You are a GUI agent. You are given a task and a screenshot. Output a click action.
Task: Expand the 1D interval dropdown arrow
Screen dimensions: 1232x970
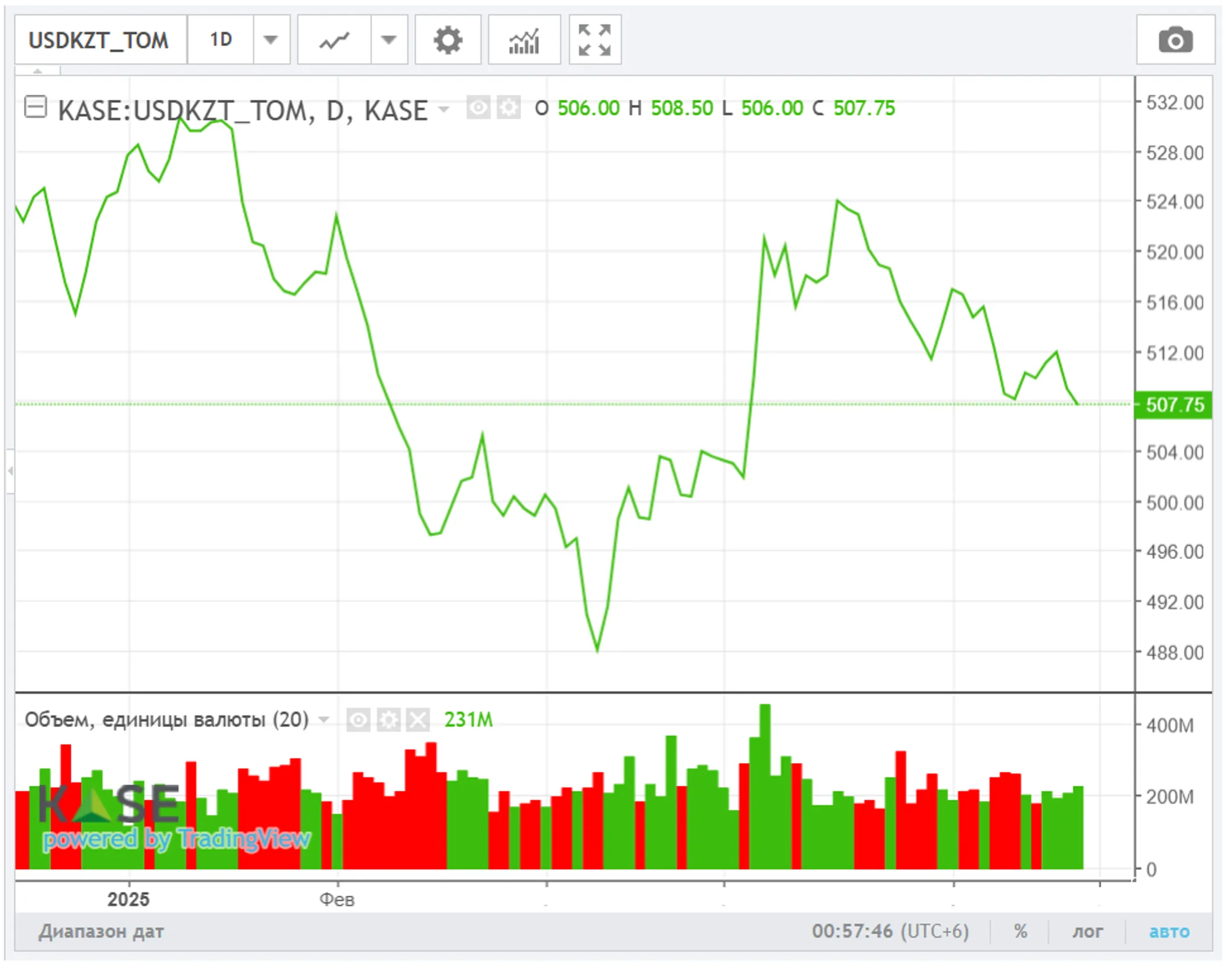tap(271, 40)
